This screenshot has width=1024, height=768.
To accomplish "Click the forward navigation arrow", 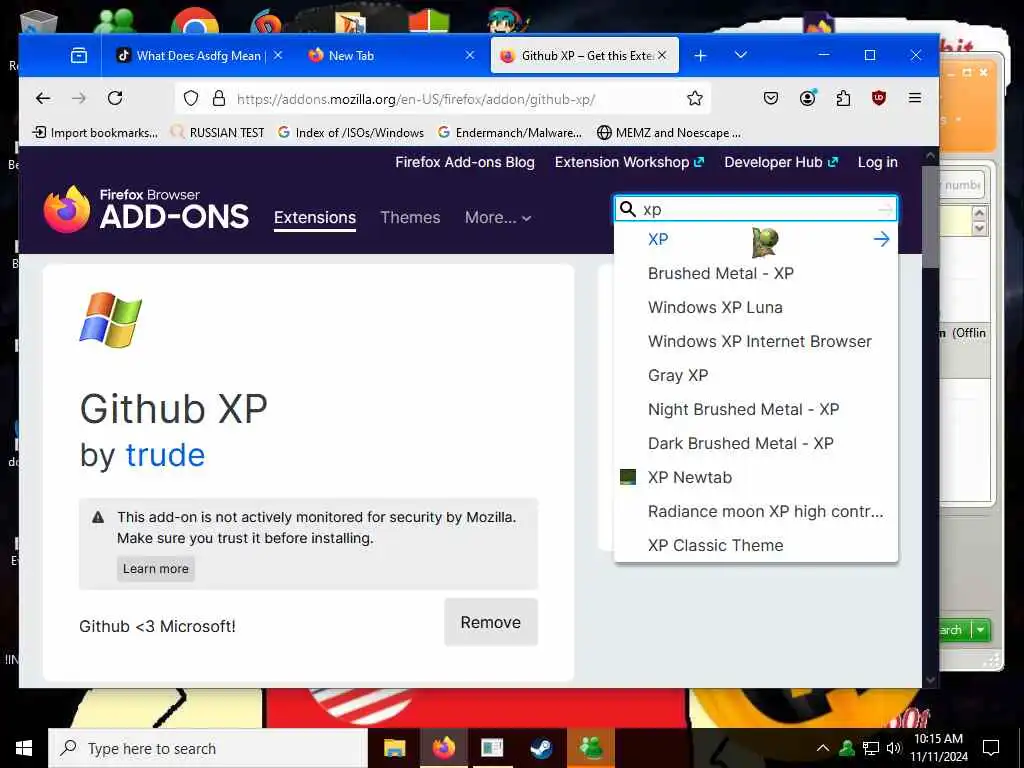I will [79, 99].
